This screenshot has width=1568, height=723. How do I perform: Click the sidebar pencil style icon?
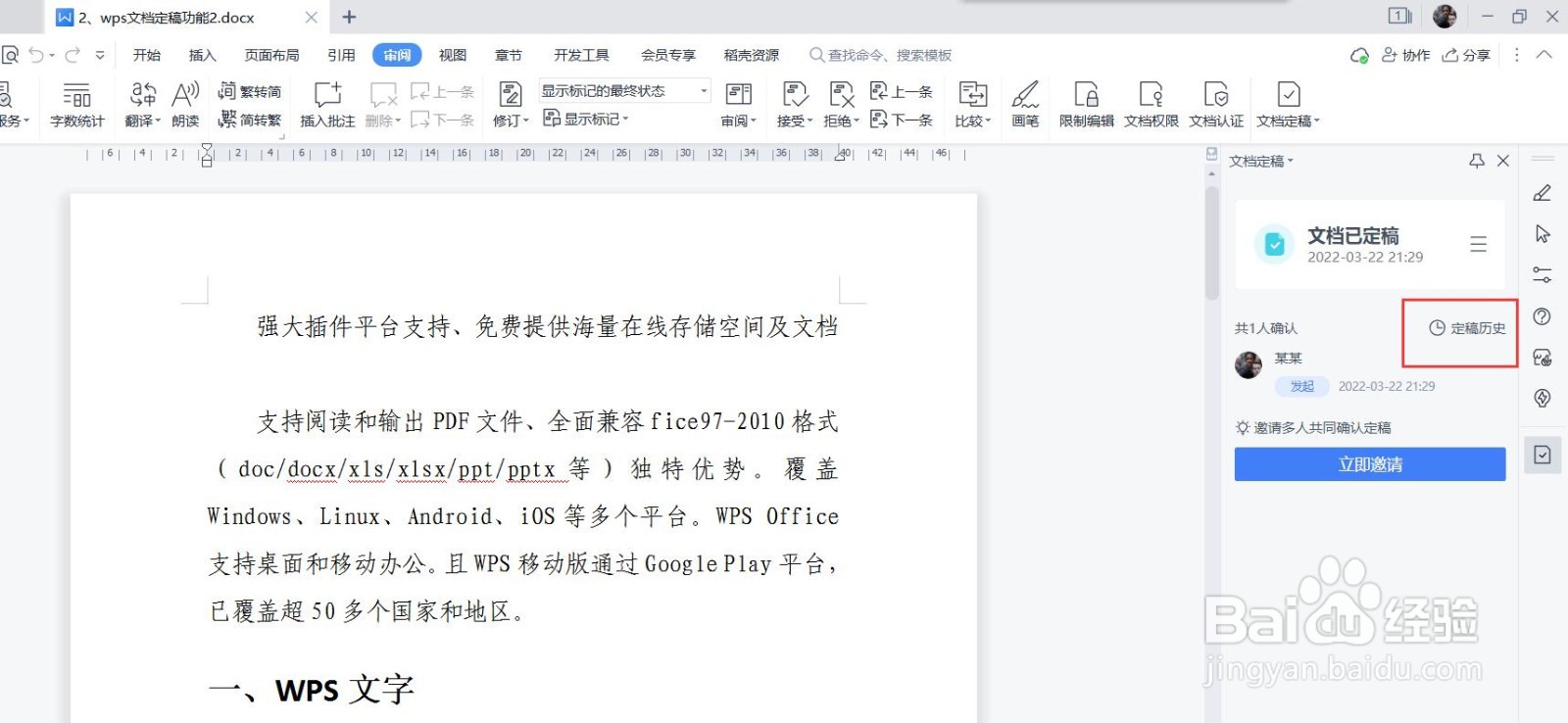point(1543,193)
